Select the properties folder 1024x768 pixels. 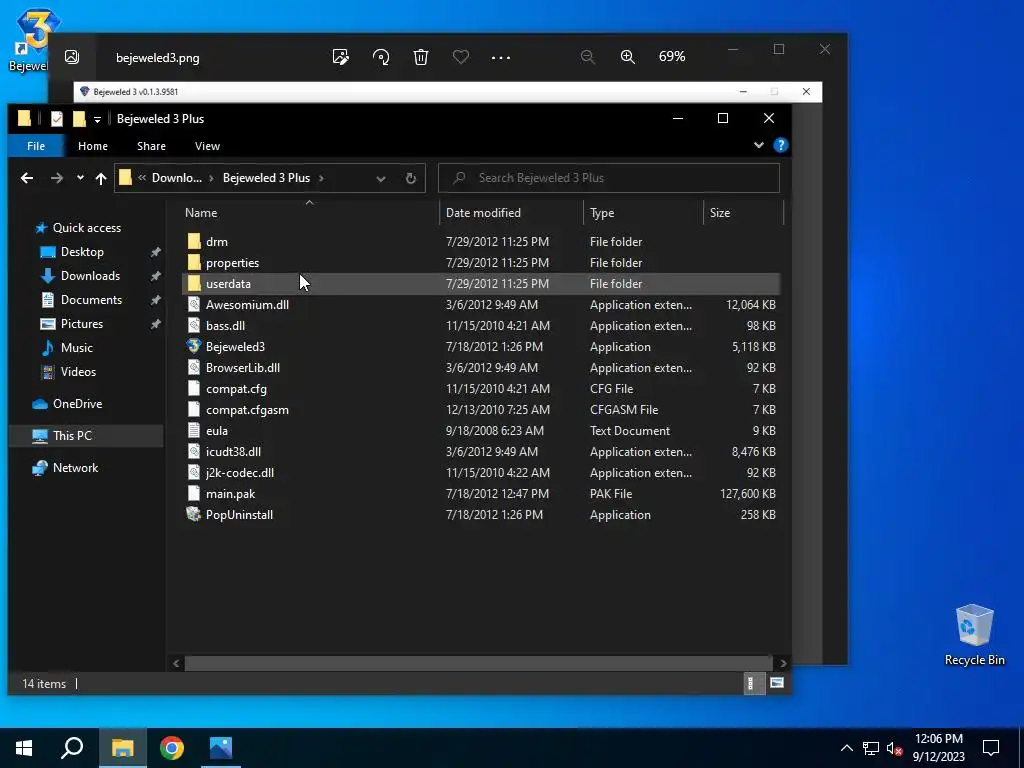click(x=232, y=263)
